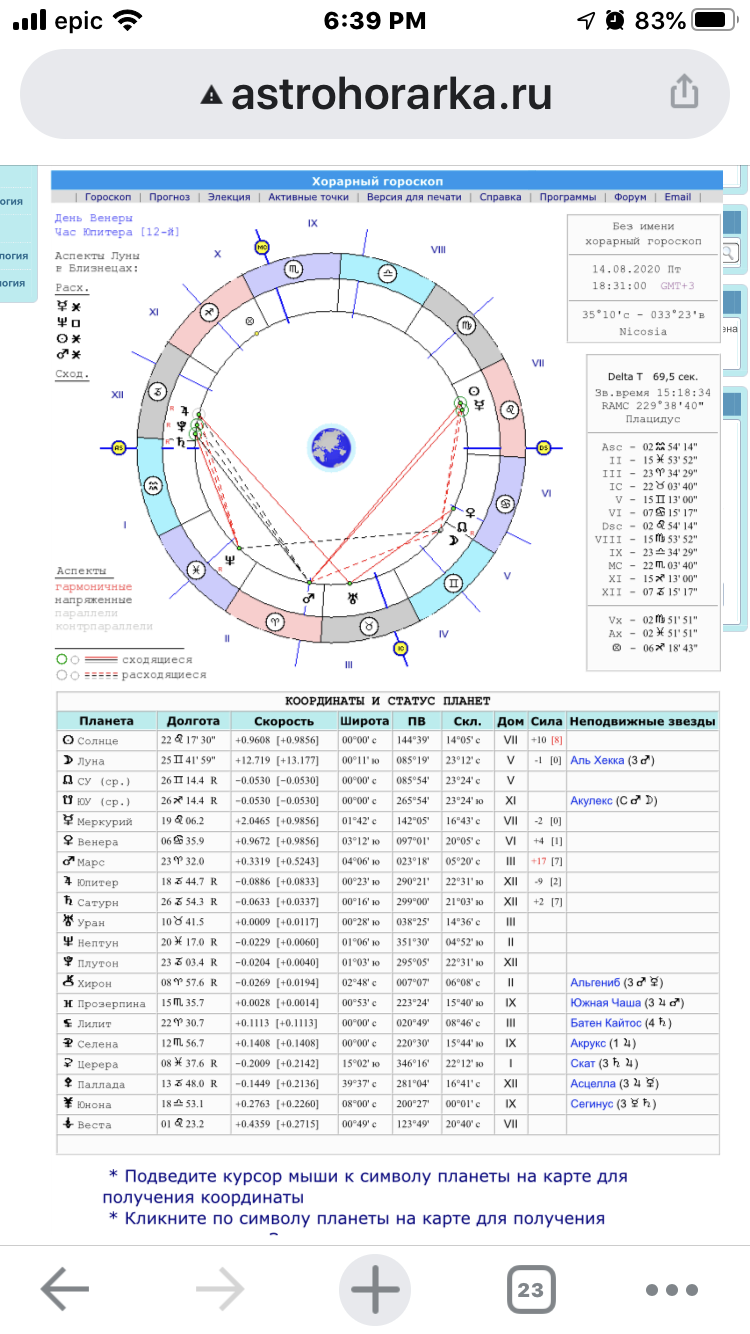This screenshot has height=1334, width=750.
Task: Click the Uranus symbol on the chart
Action: point(351,598)
